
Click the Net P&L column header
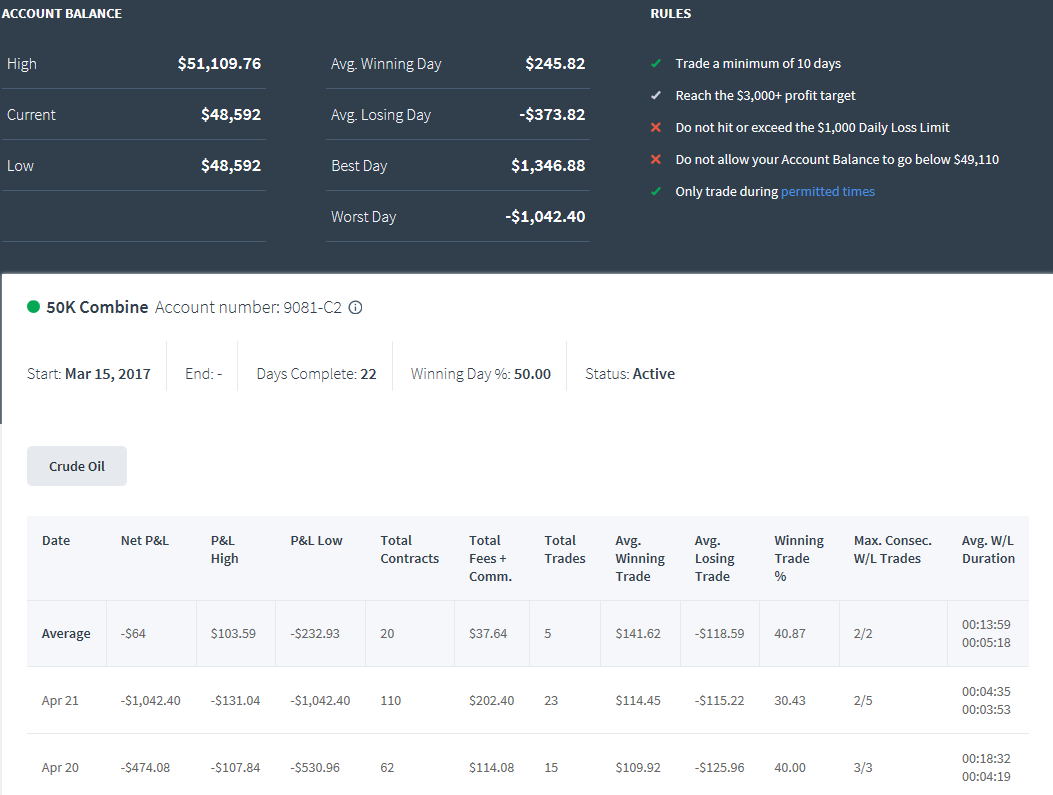[x=144, y=541]
